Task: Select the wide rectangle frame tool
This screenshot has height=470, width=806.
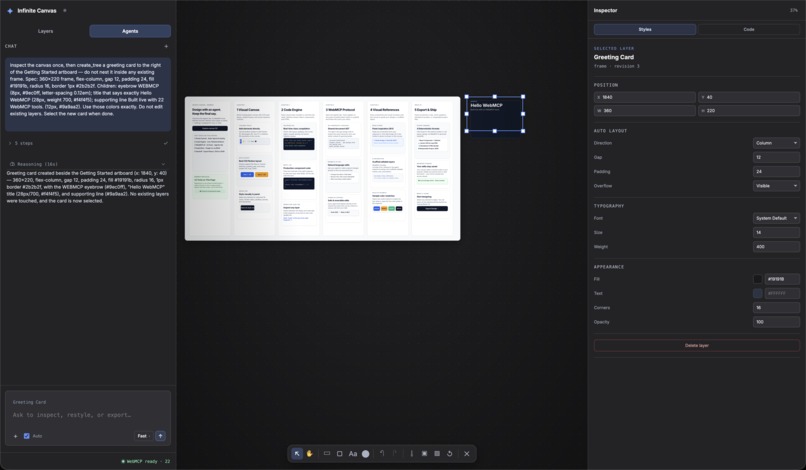Action: (x=326, y=454)
